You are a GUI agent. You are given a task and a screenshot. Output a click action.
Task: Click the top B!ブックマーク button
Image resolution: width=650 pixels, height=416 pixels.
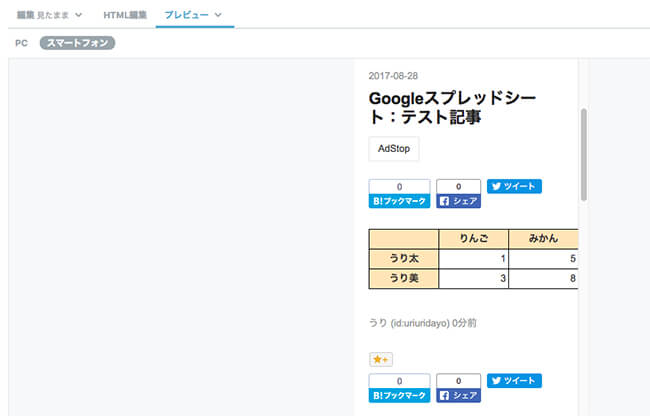point(399,201)
